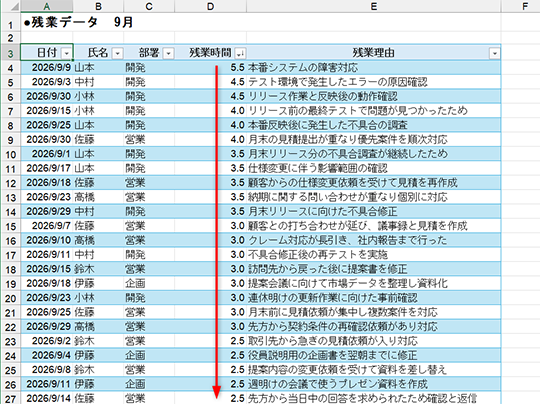Select column F header
This screenshot has height=404, width=540.
[x=525, y=6]
